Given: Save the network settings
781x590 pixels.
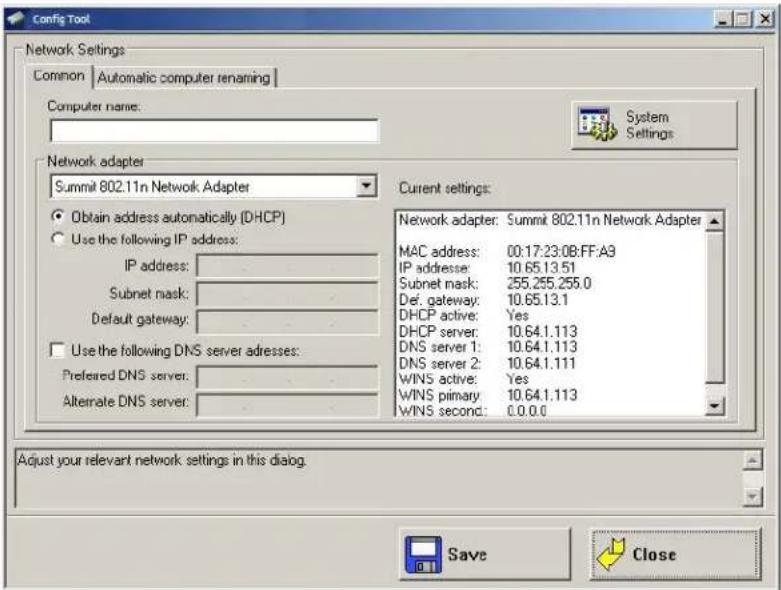Looking at the screenshot, I should [485, 554].
